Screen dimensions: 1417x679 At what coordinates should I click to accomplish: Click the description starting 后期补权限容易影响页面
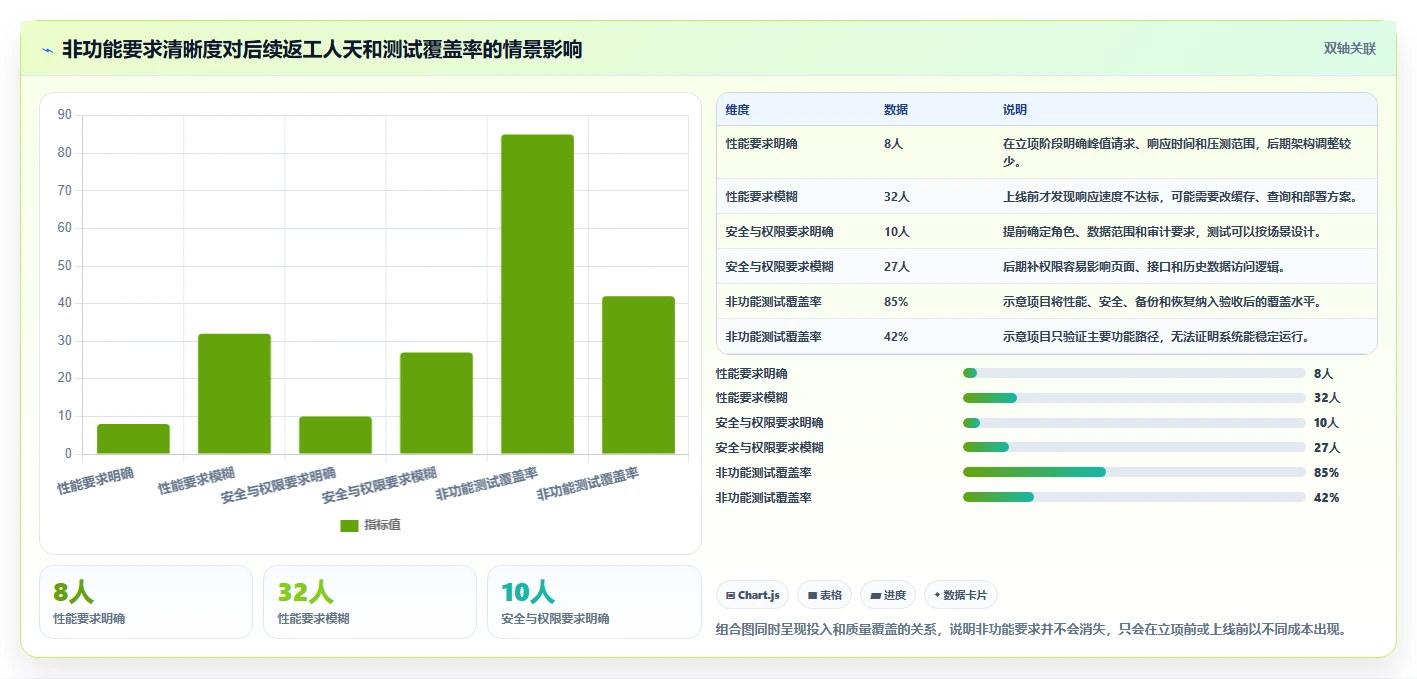[1144, 267]
